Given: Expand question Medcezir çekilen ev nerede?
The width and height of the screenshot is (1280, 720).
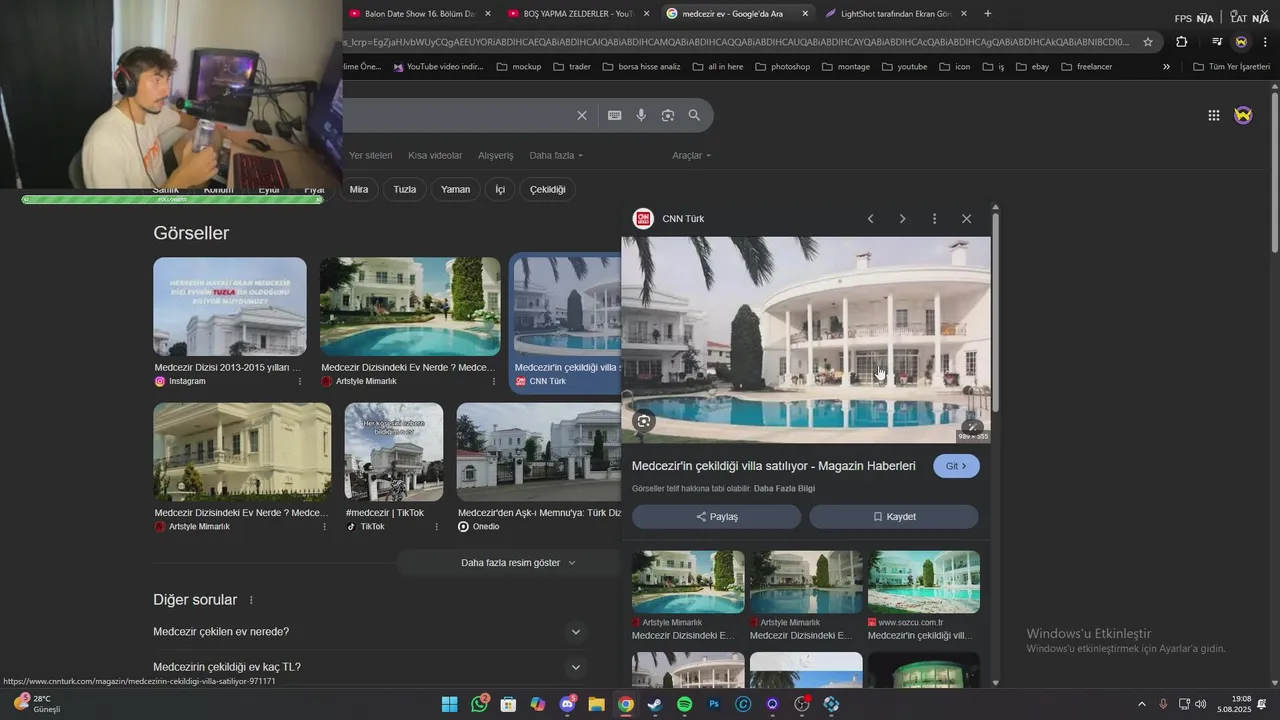Looking at the screenshot, I should pos(575,632).
